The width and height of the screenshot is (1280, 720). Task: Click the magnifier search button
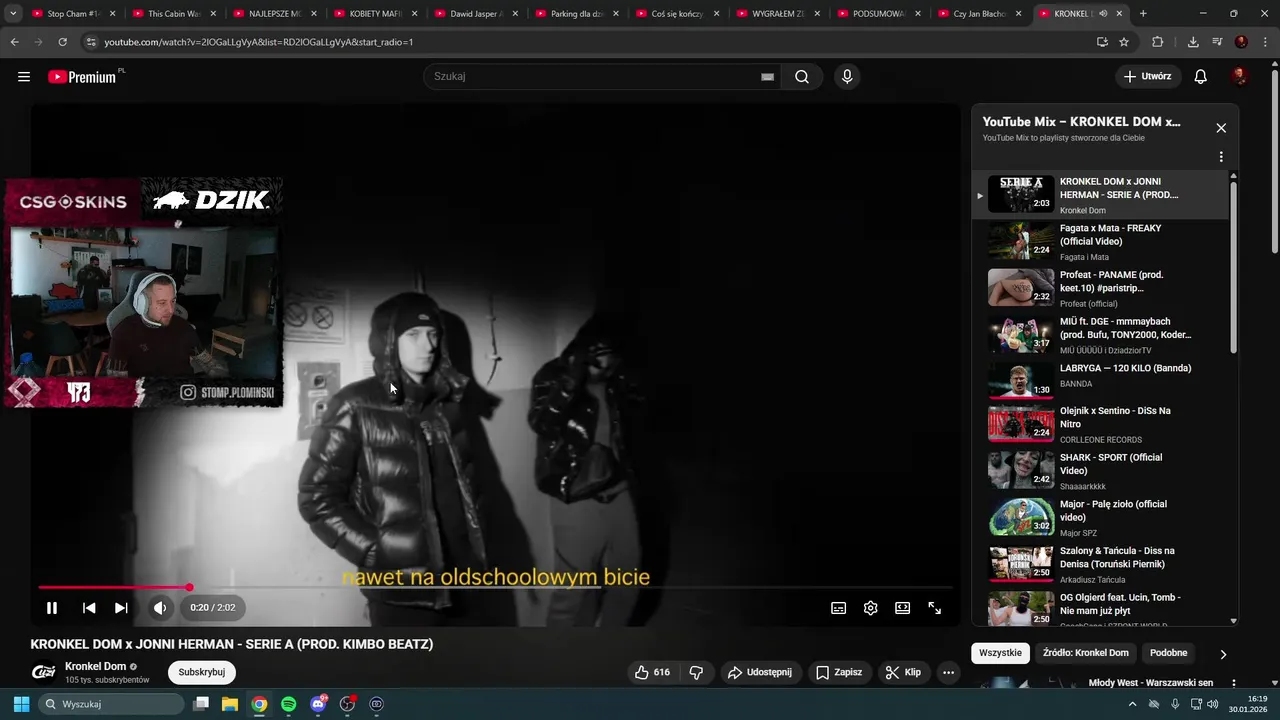tap(802, 77)
